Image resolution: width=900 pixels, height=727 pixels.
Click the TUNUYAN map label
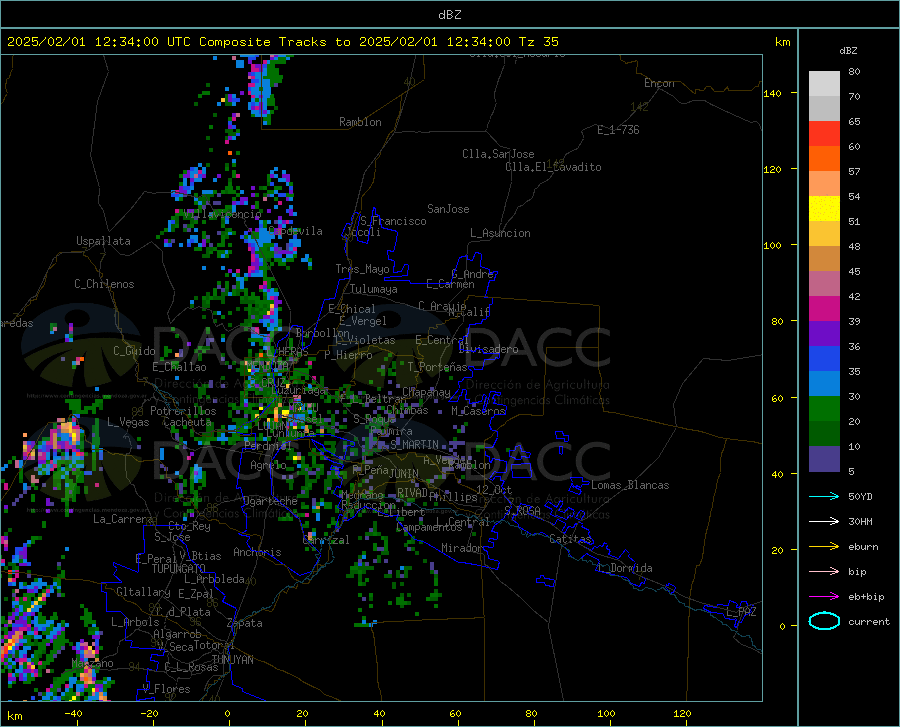pos(232,660)
